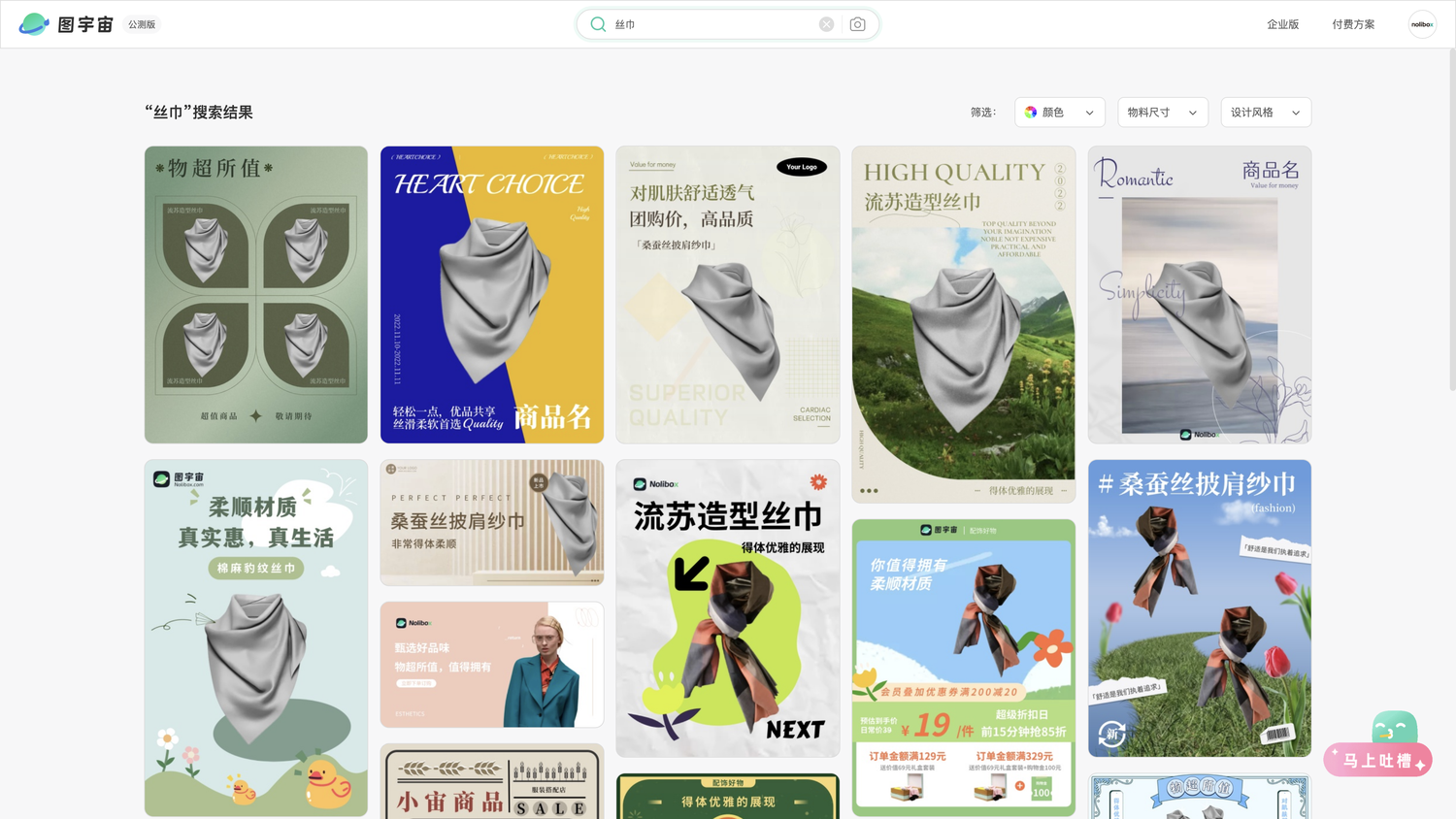1456x819 pixels.
Task: Open the 甄选好品味 pink banner template
Action: [x=492, y=665]
